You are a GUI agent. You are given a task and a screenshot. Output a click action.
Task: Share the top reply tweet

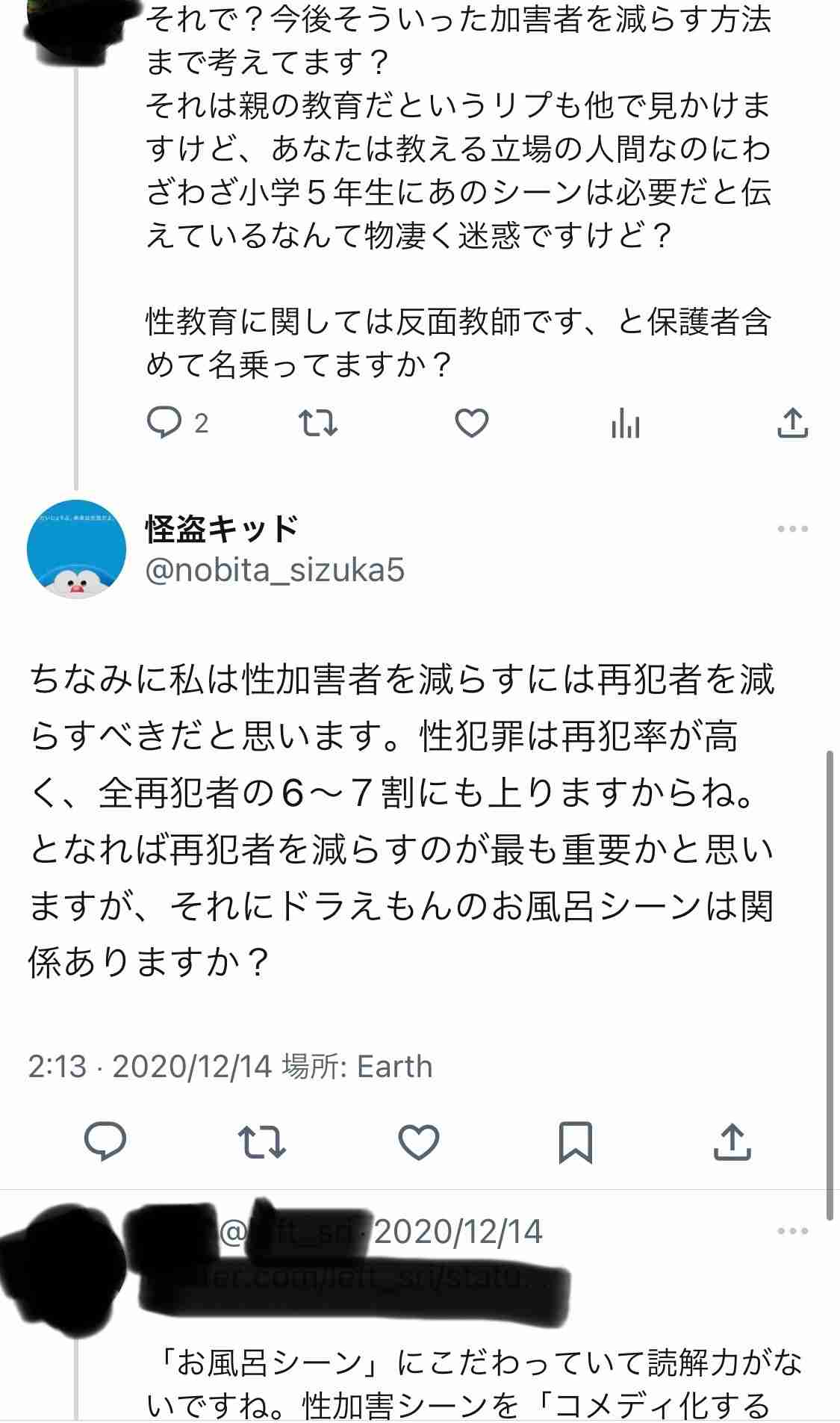pos(792,424)
